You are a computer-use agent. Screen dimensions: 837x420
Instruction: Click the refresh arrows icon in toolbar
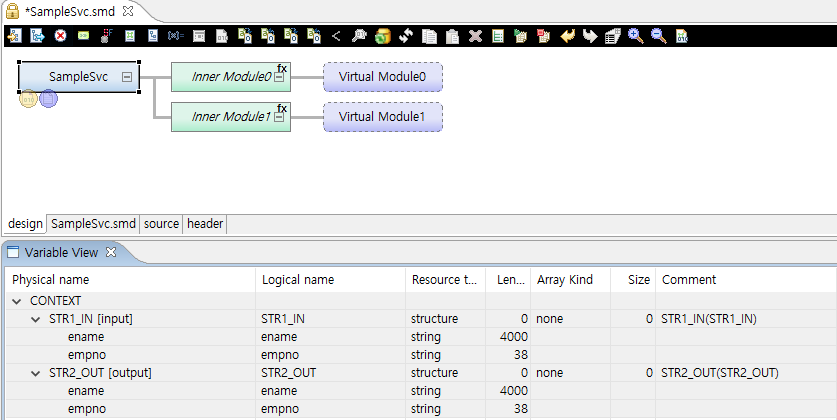[405, 36]
